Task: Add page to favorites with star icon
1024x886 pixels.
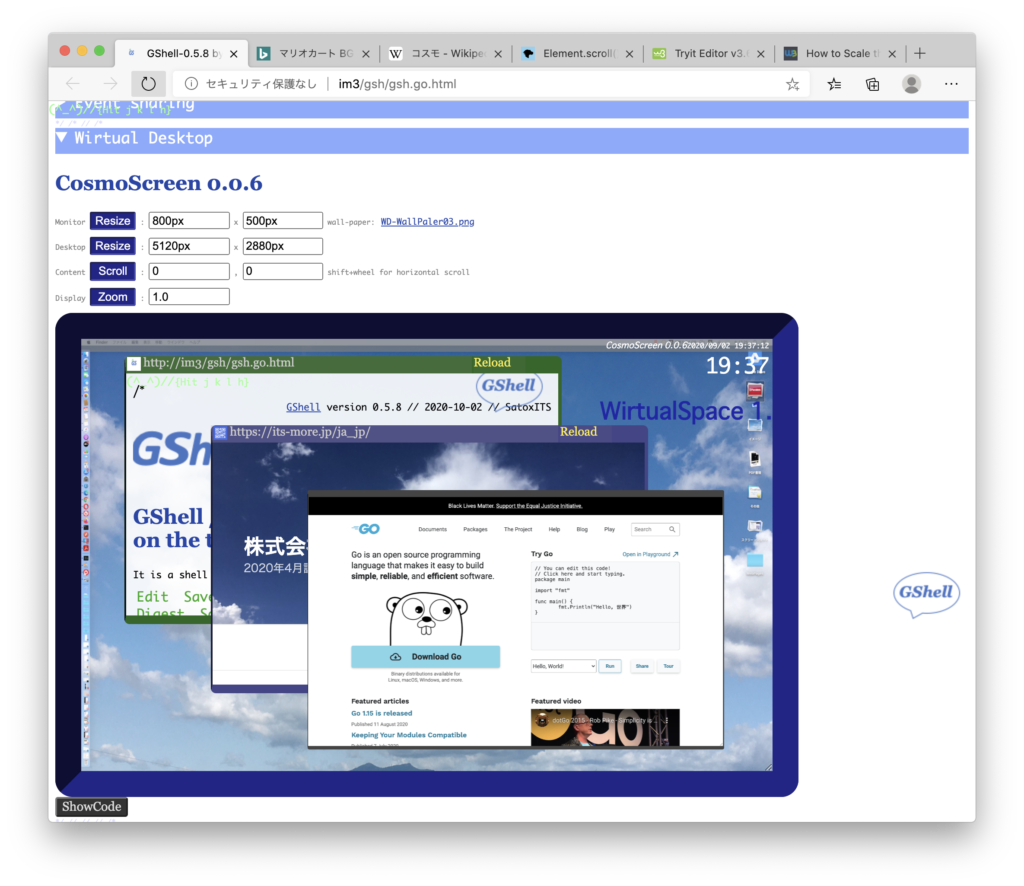Action: [792, 84]
